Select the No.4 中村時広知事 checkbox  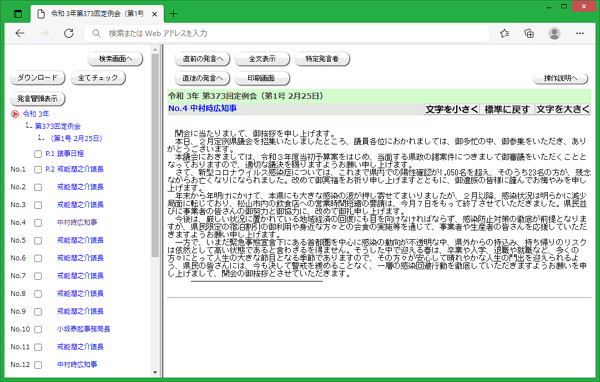pyautogui.click(x=38, y=223)
